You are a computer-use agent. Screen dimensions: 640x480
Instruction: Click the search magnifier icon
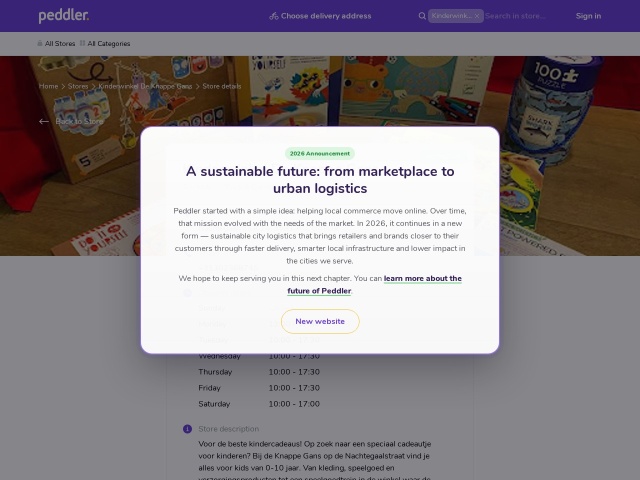[422, 16]
